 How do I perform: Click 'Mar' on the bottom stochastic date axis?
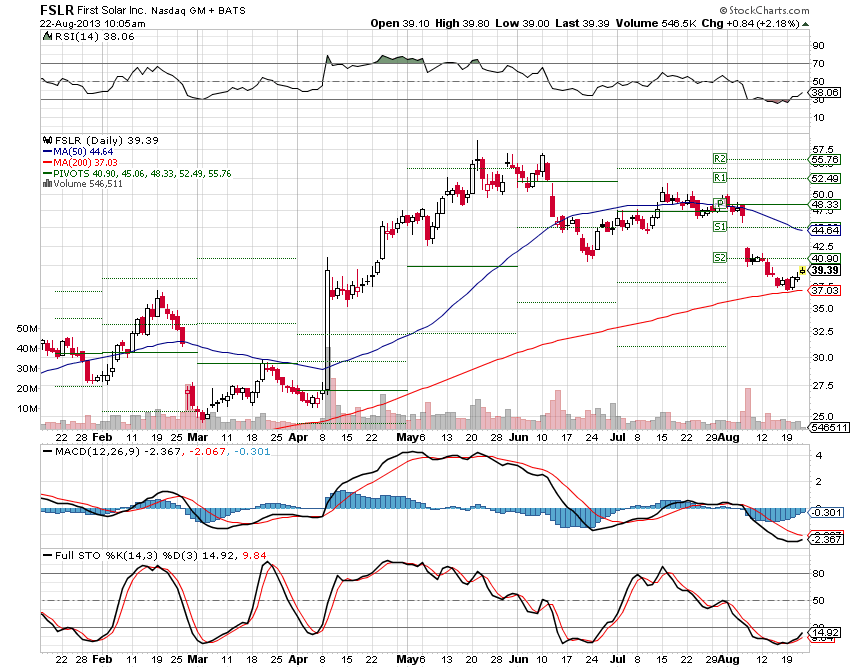click(197, 659)
